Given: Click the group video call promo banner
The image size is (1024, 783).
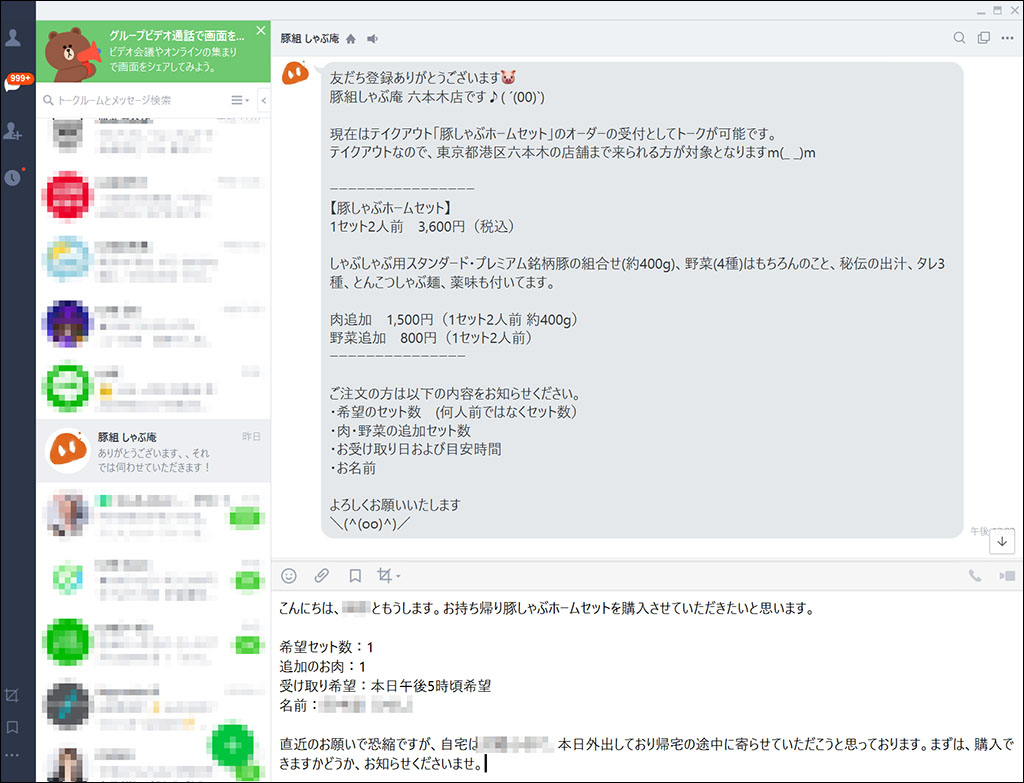Looking at the screenshot, I should pyautogui.click(x=153, y=52).
